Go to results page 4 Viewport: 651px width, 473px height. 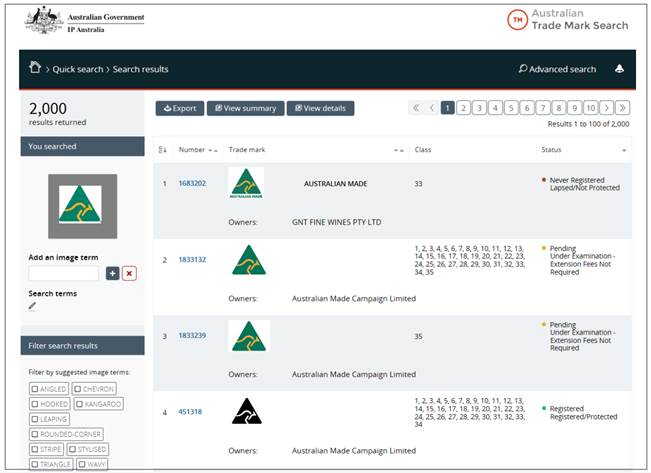click(x=495, y=108)
